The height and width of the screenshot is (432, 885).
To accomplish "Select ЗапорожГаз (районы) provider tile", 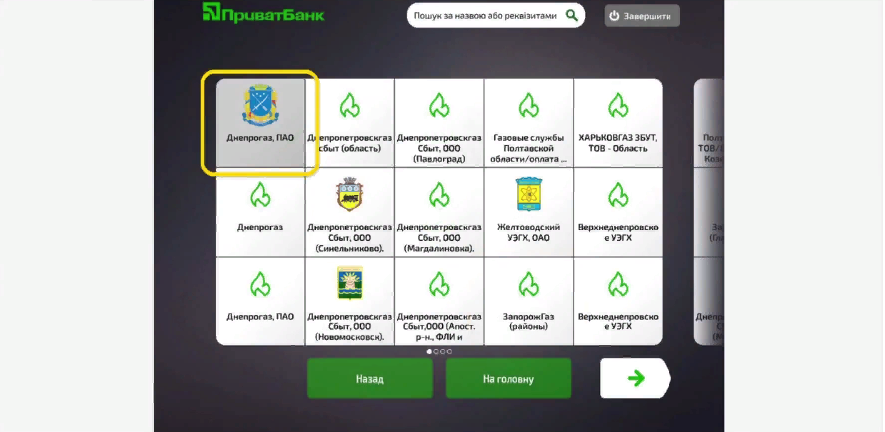I will [529, 301].
